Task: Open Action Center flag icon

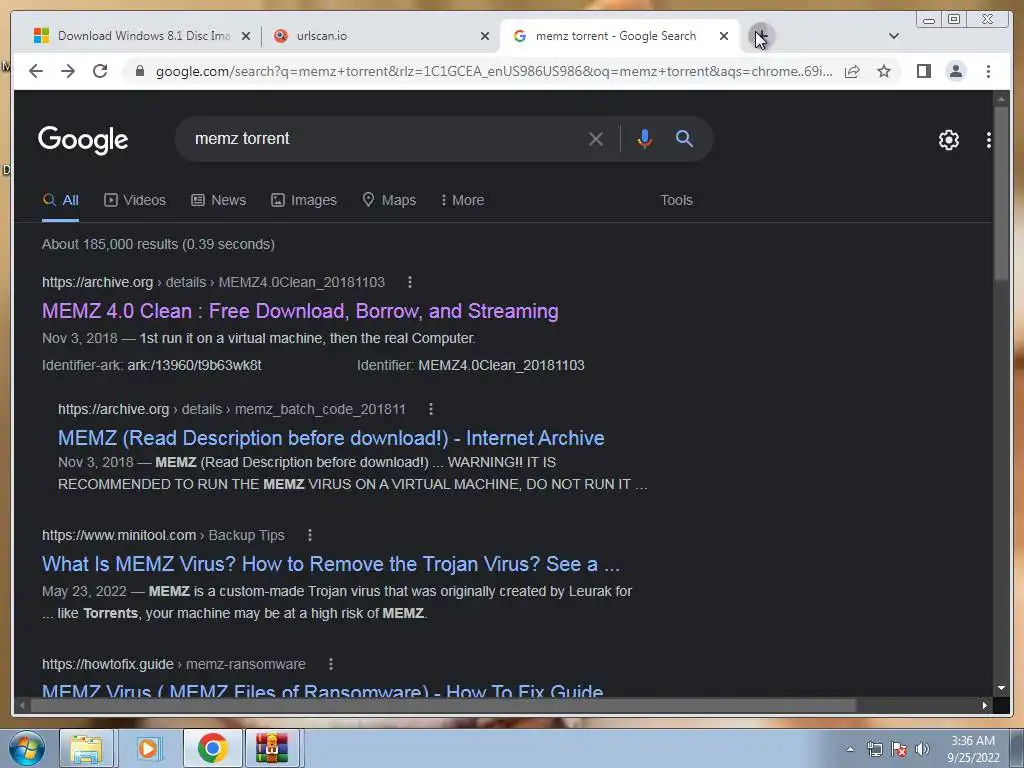Action: [899, 749]
